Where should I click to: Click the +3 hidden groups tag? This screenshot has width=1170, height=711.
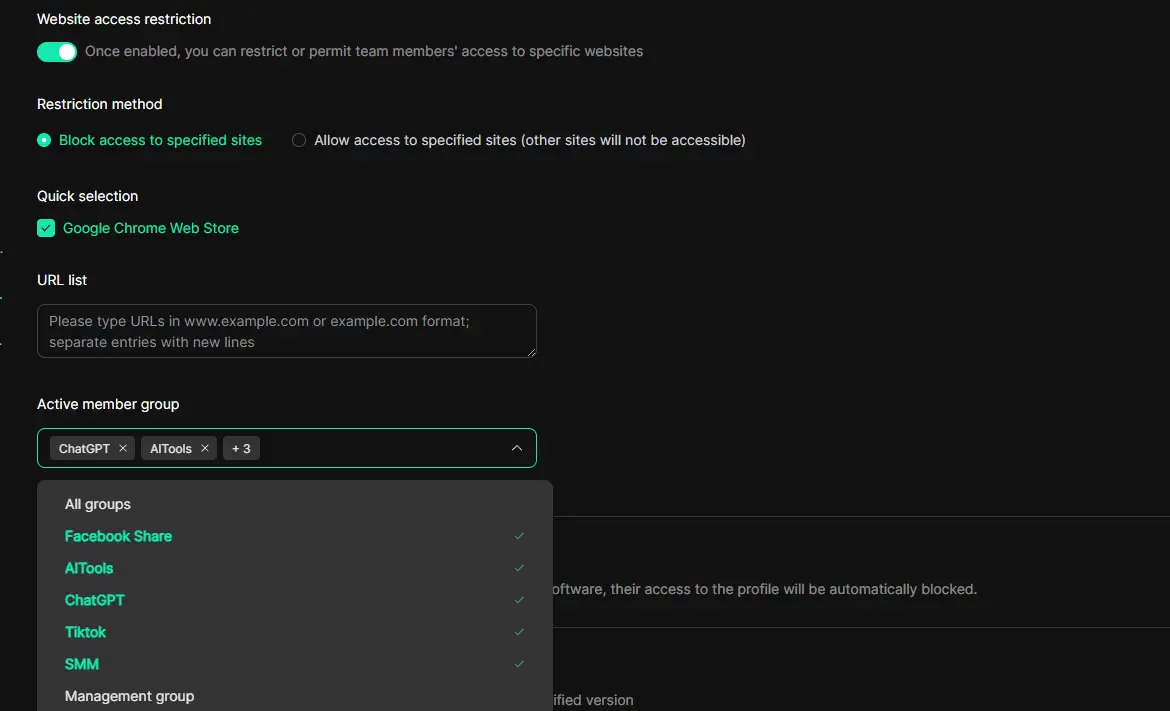(x=241, y=448)
